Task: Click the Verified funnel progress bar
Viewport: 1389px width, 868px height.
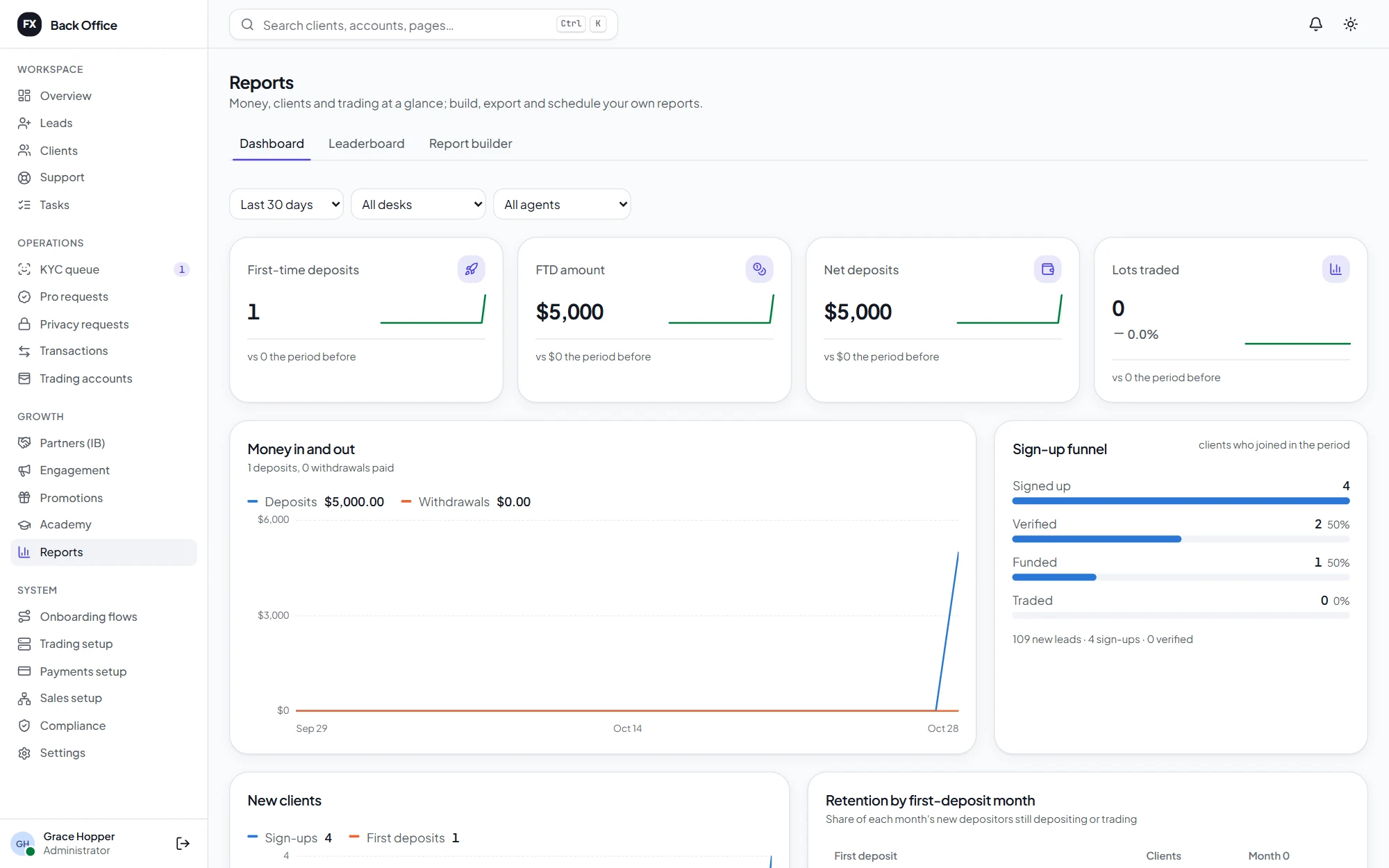Action: [x=1181, y=539]
